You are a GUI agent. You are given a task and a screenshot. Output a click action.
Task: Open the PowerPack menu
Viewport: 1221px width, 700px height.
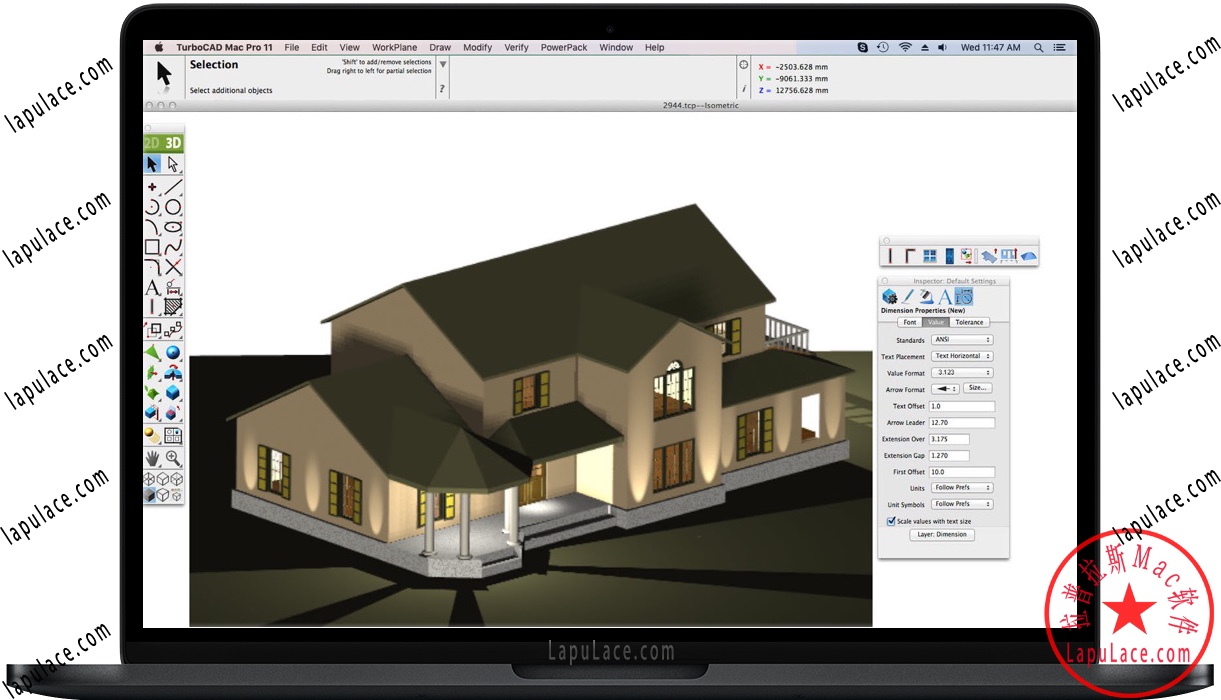click(563, 47)
